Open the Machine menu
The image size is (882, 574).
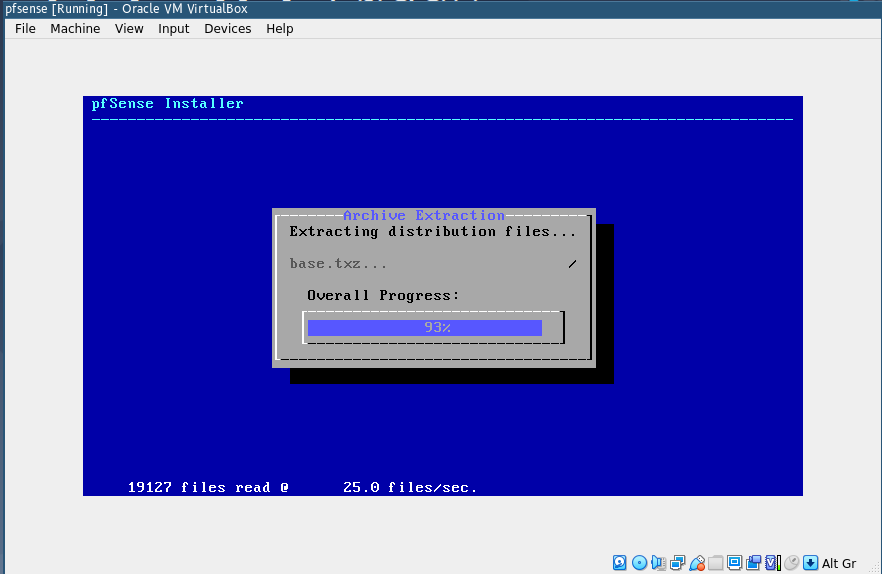(x=75, y=29)
